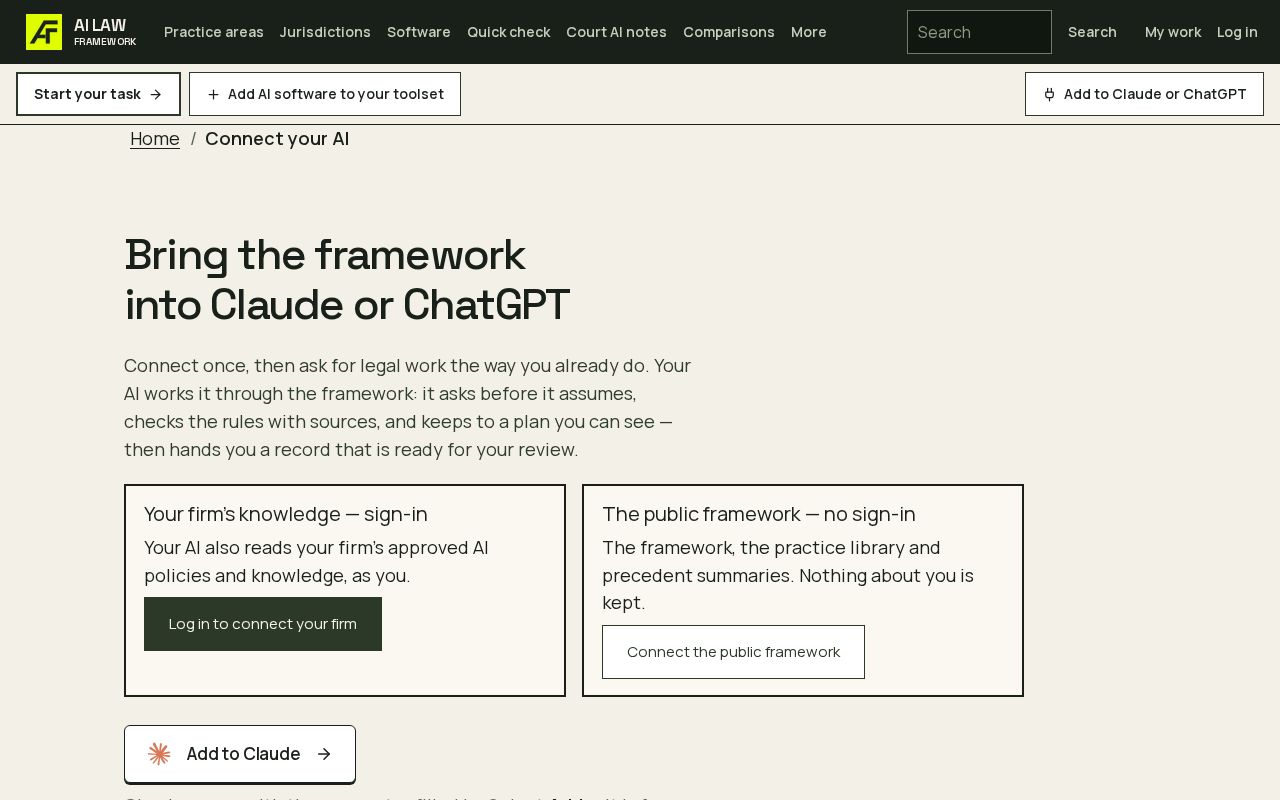Click the plug icon beside Add to Claude or ChatGPT
Viewport: 1280px width, 800px height.
(1049, 94)
